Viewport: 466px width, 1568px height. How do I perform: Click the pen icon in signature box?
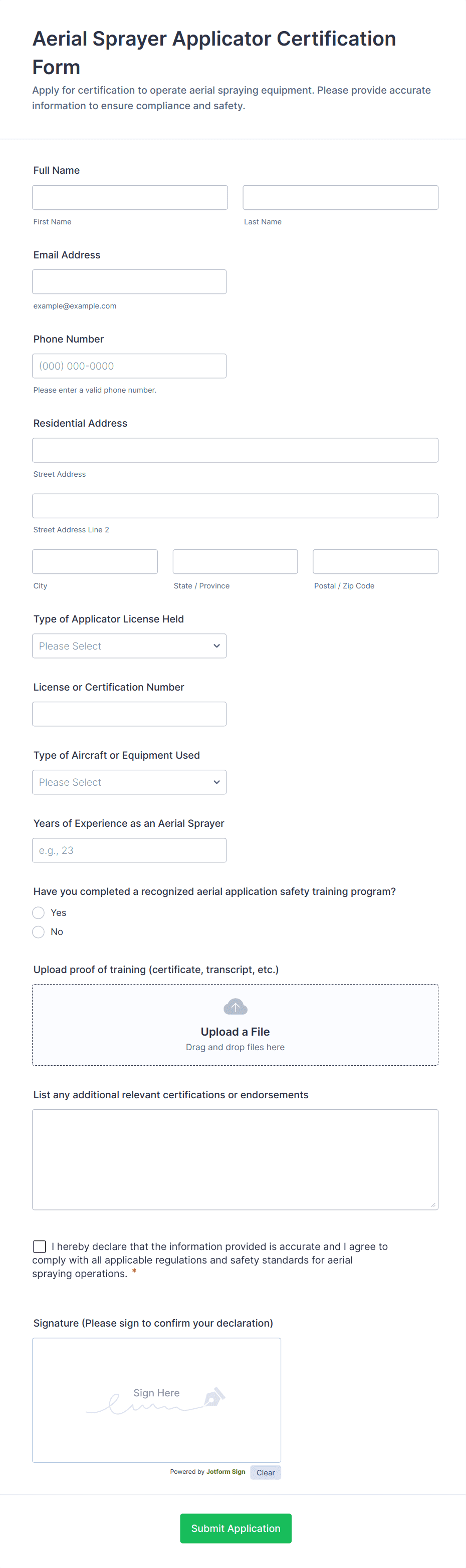pos(214,1396)
